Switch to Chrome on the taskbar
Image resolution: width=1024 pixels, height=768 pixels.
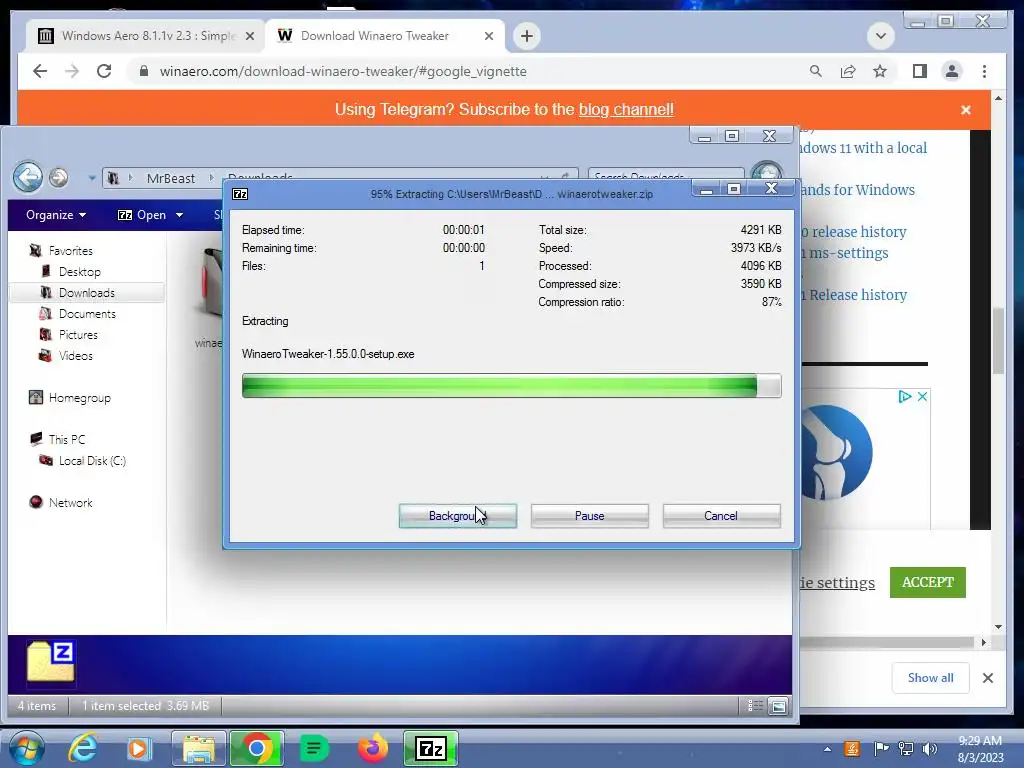point(257,748)
